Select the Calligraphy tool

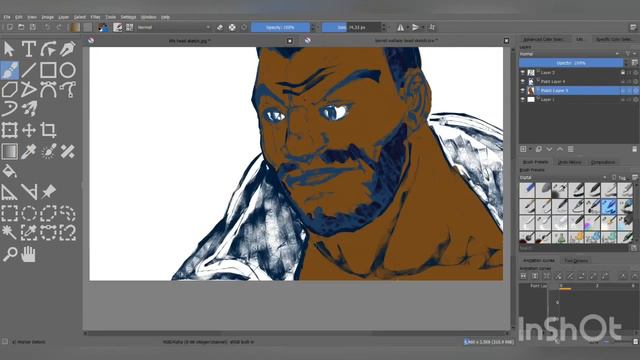point(68,49)
